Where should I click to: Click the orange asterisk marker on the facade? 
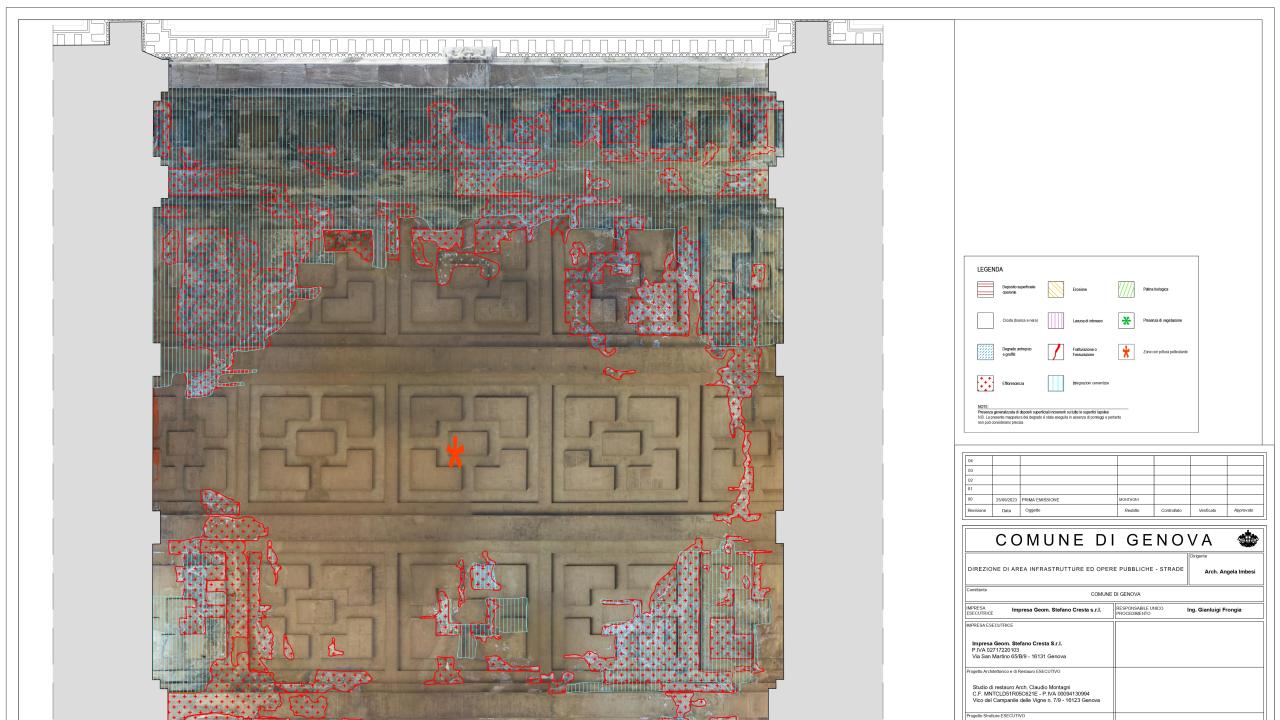pyautogui.click(x=455, y=452)
